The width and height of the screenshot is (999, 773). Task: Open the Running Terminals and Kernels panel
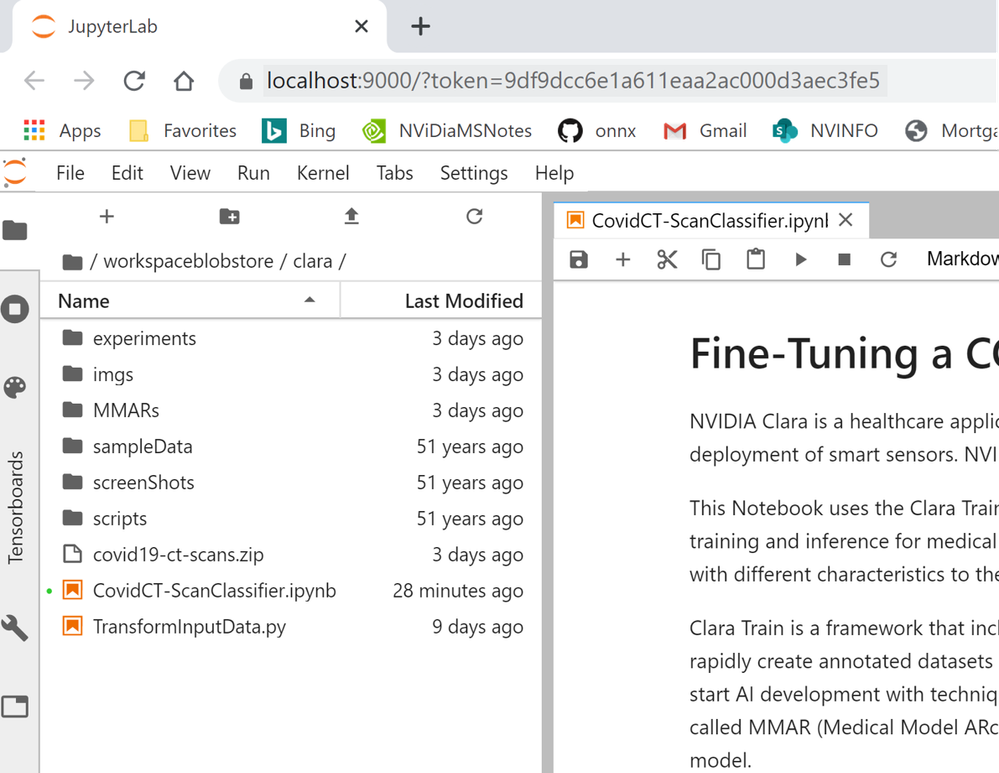click(15, 309)
